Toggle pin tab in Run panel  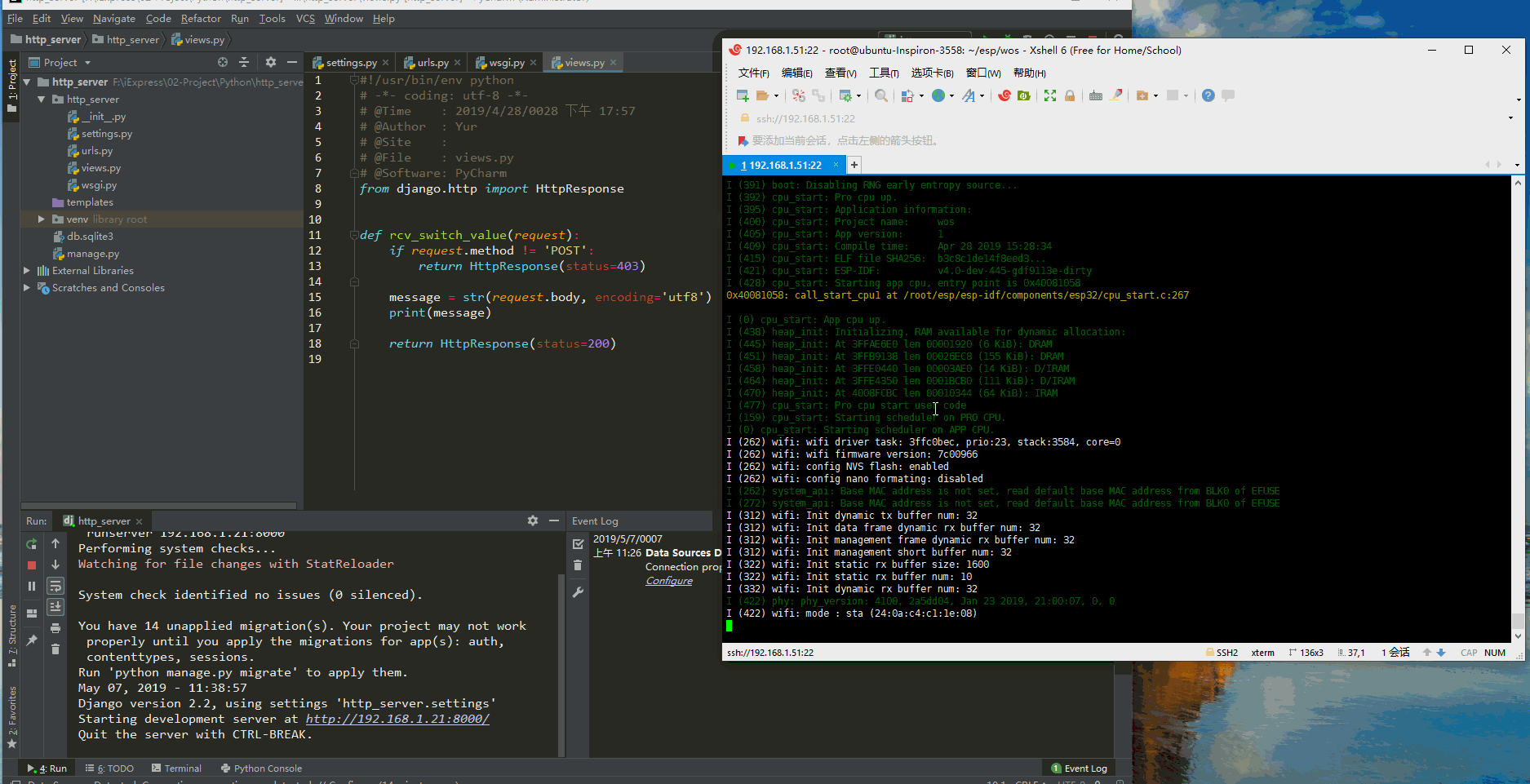point(32,640)
